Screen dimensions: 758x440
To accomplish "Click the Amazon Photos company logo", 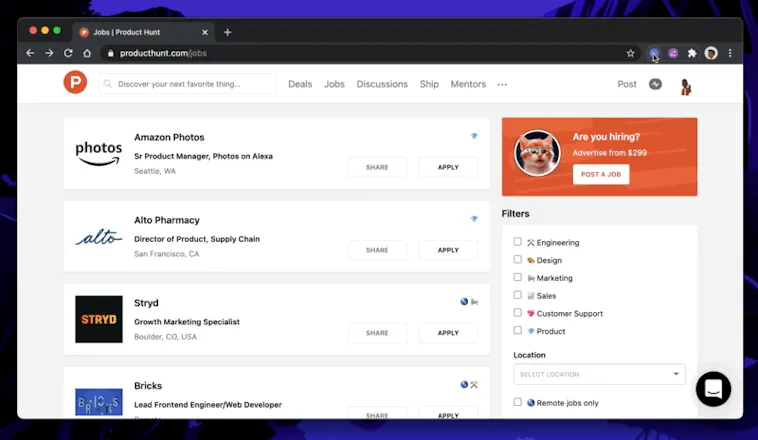I will pos(99,153).
